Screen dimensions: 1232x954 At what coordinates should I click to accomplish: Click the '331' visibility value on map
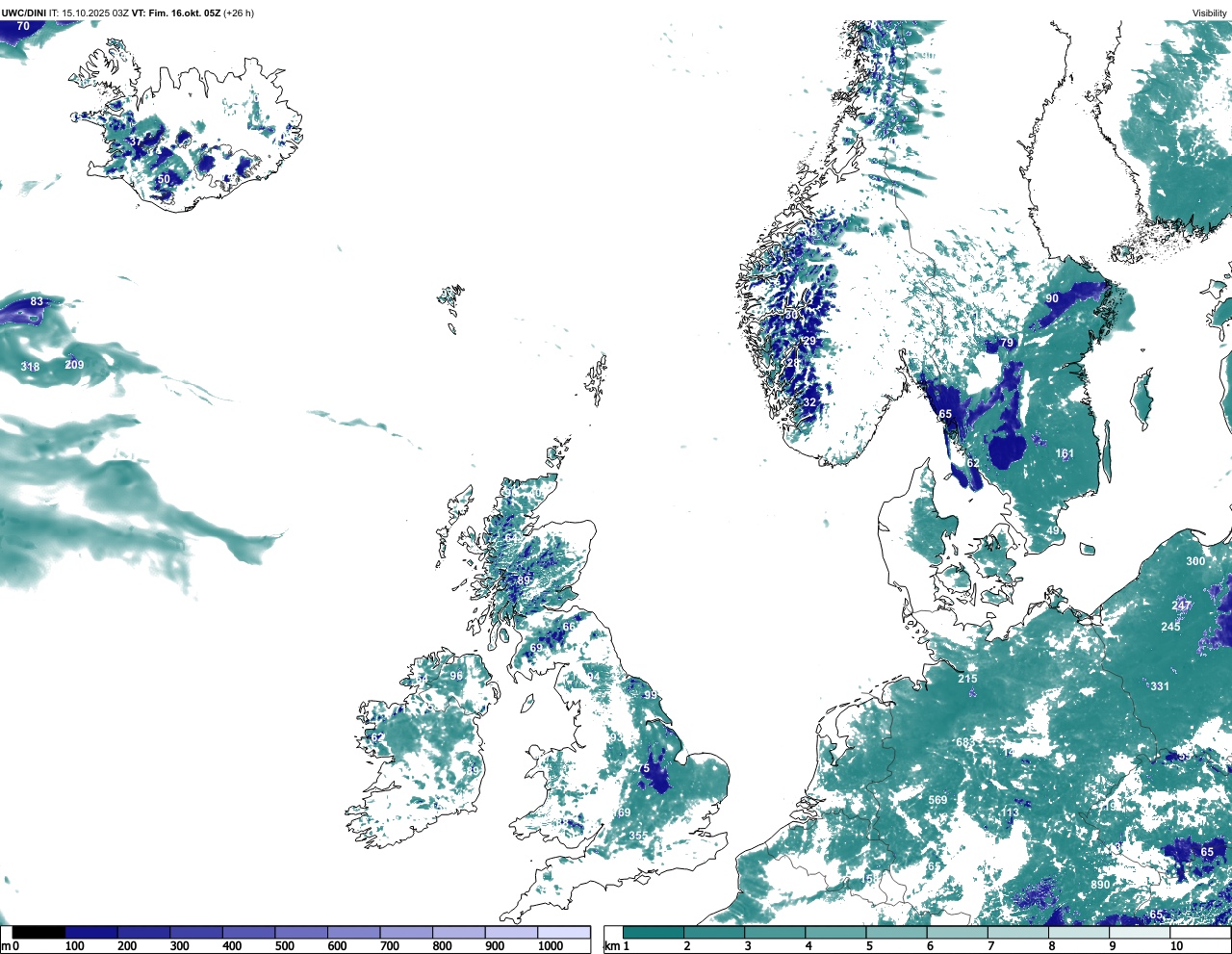pos(1160,686)
